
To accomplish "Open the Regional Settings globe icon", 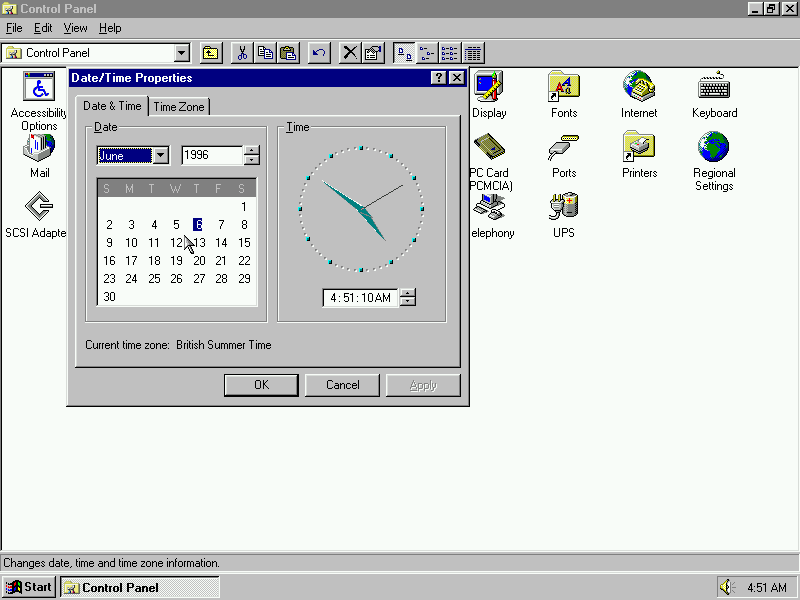I will click(714, 148).
